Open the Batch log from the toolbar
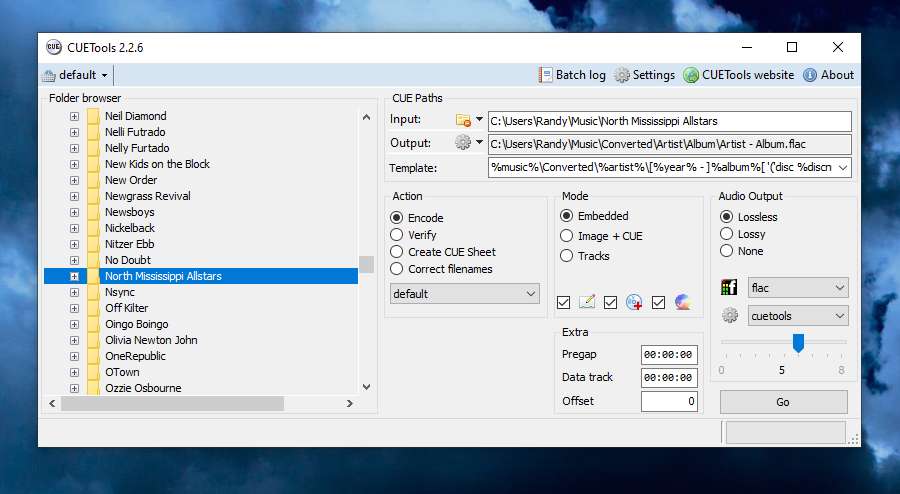 point(572,75)
